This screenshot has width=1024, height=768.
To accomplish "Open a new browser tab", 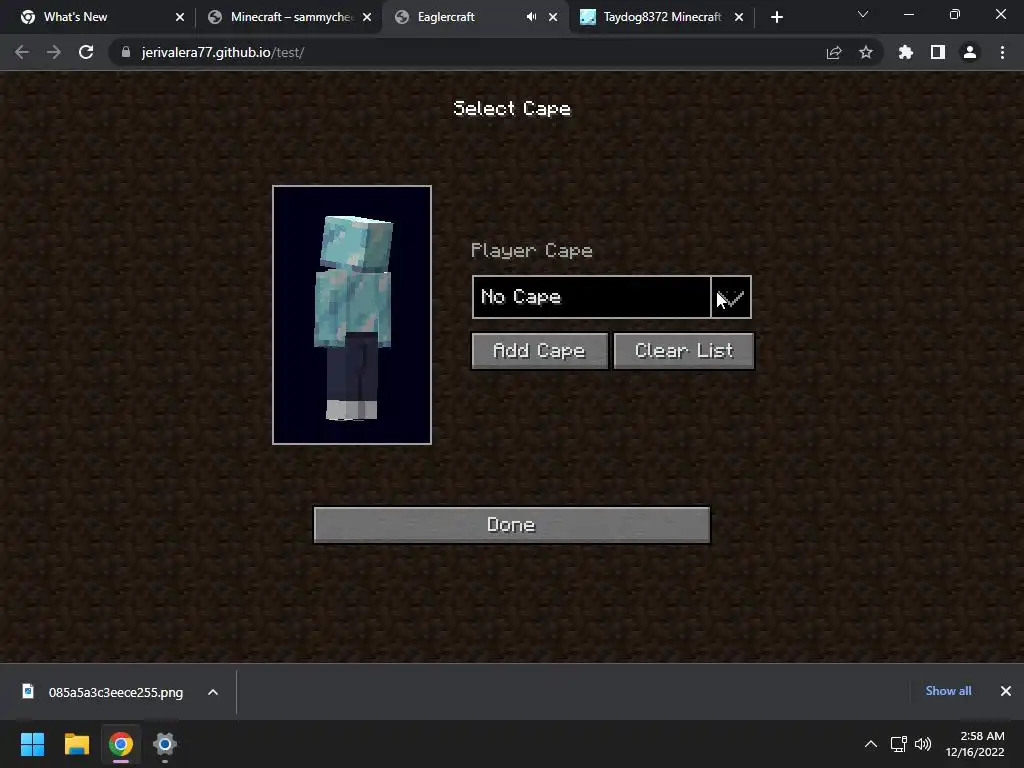I will pyautogui.click(x=776, y=17).
